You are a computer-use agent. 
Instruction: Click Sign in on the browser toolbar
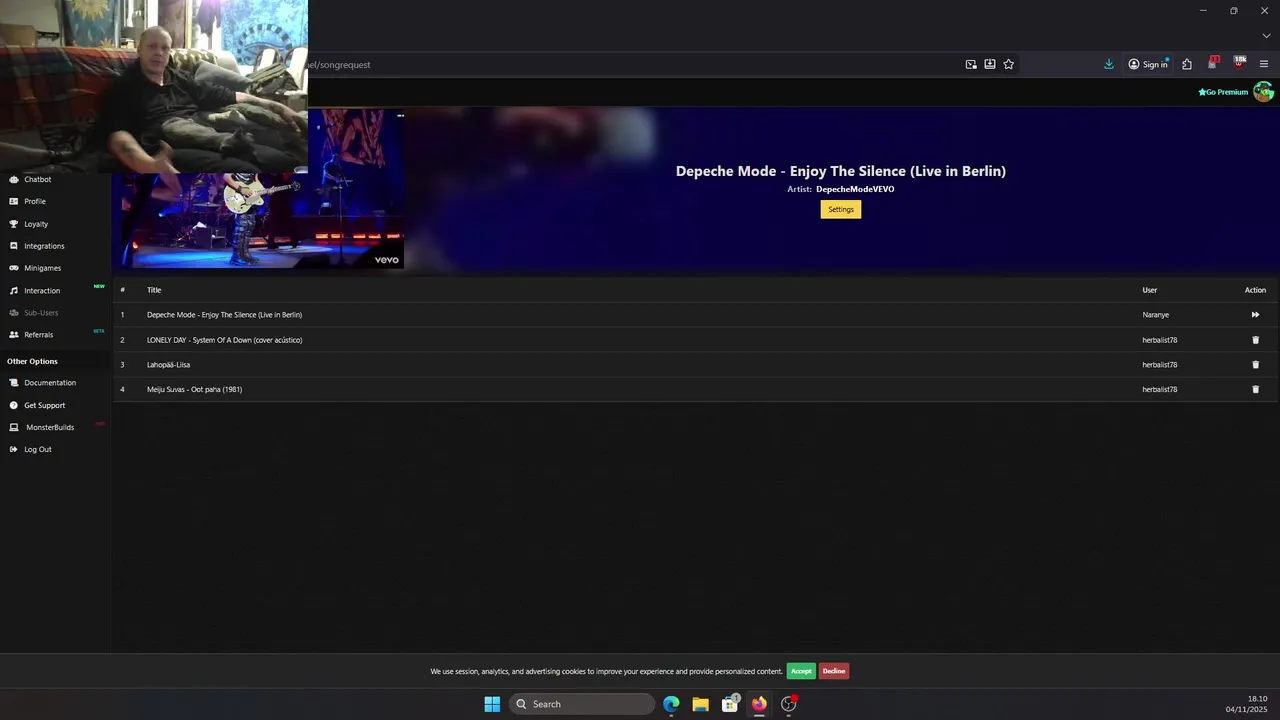[1148, 64]
